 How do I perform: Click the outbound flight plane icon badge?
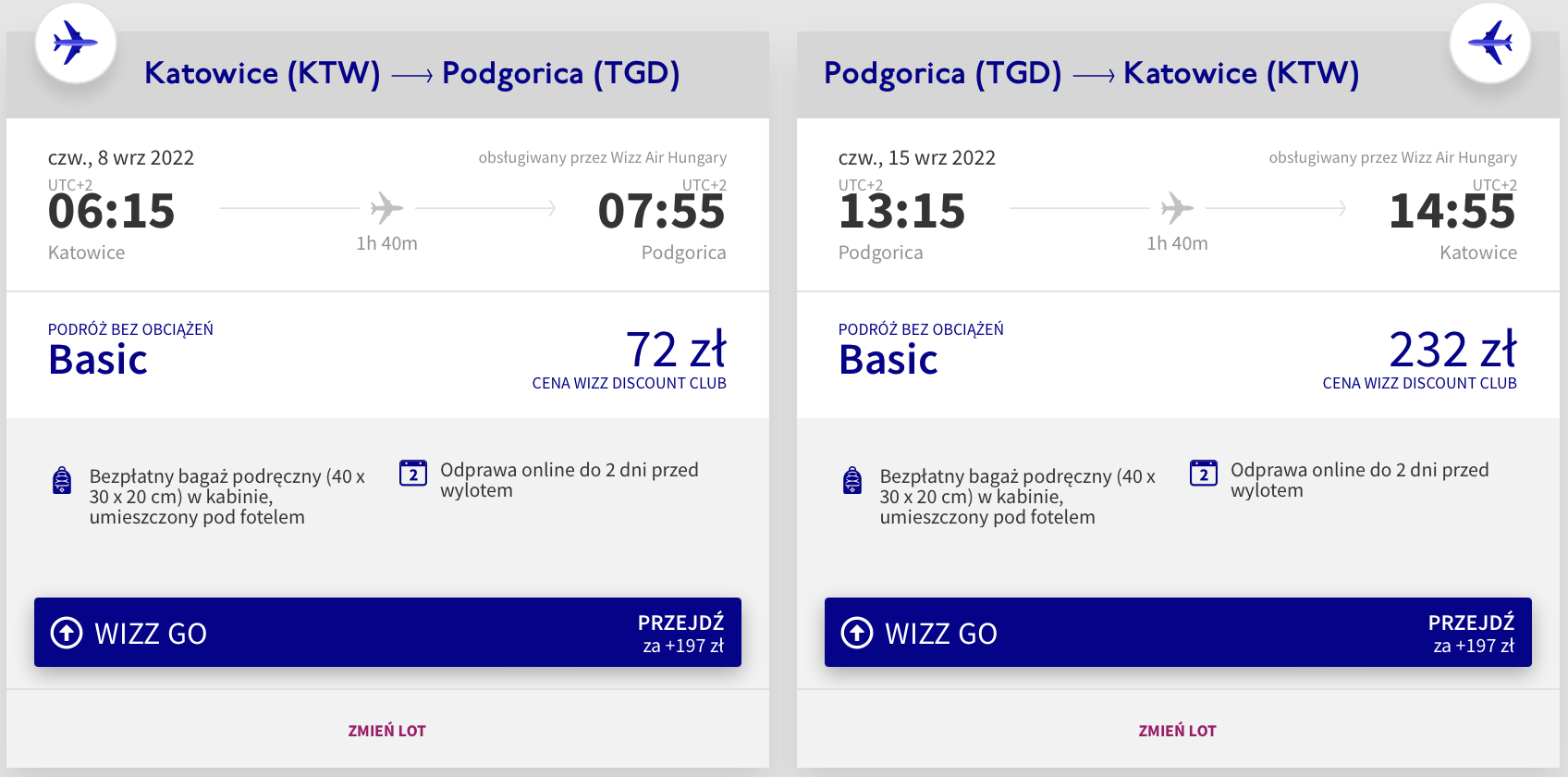[75, 43]
